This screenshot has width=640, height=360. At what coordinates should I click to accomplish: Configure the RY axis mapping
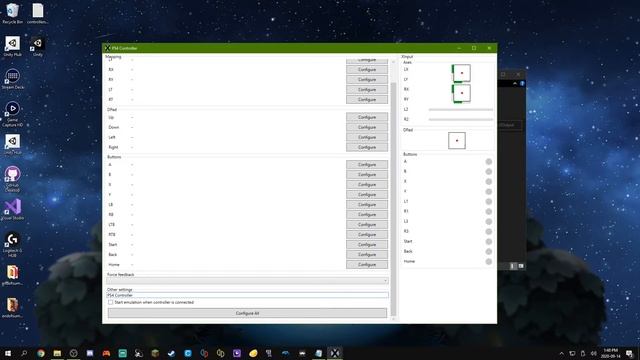click(x=367, y=80)
